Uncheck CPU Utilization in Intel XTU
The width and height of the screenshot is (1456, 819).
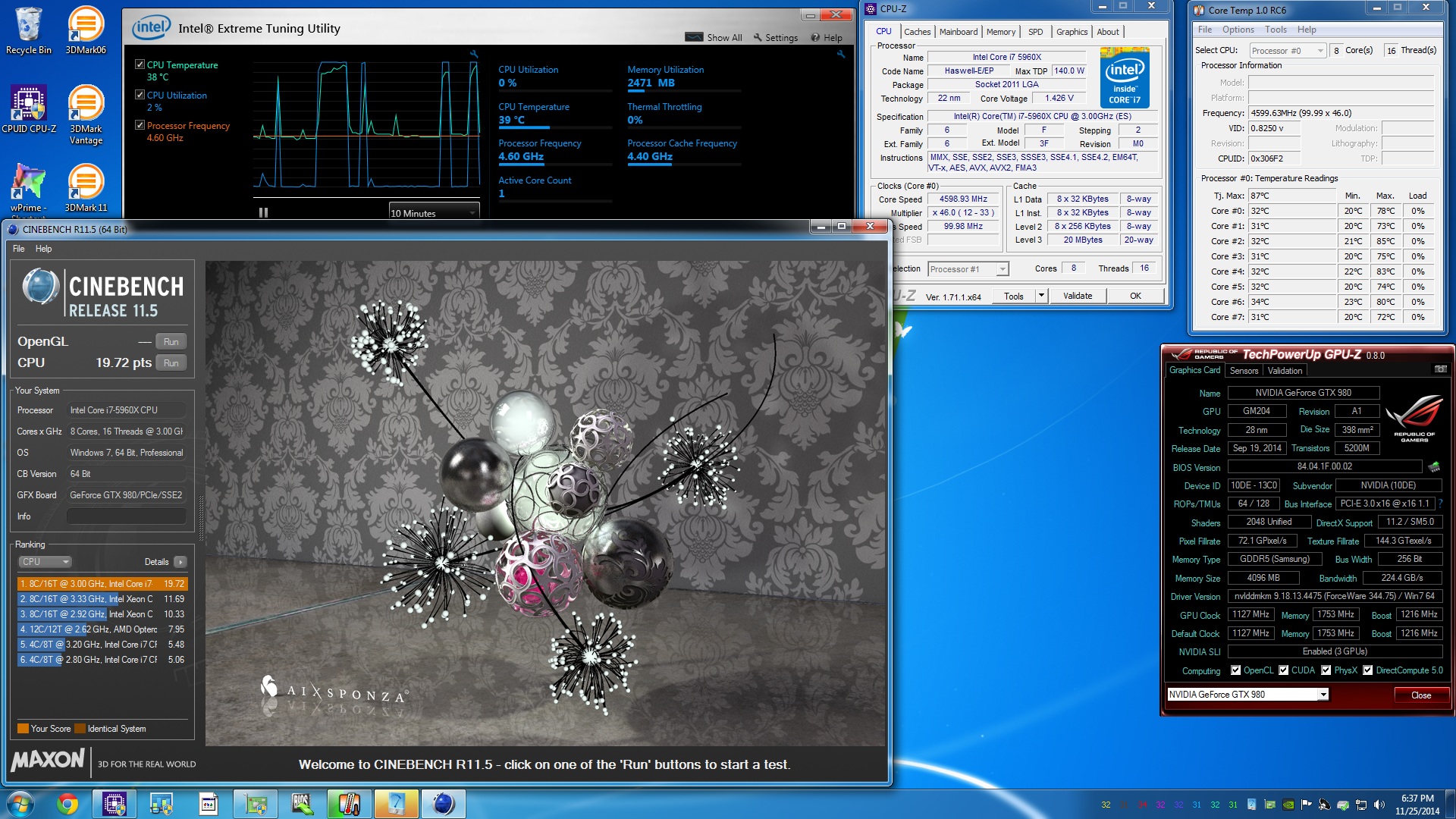[140, 95]
